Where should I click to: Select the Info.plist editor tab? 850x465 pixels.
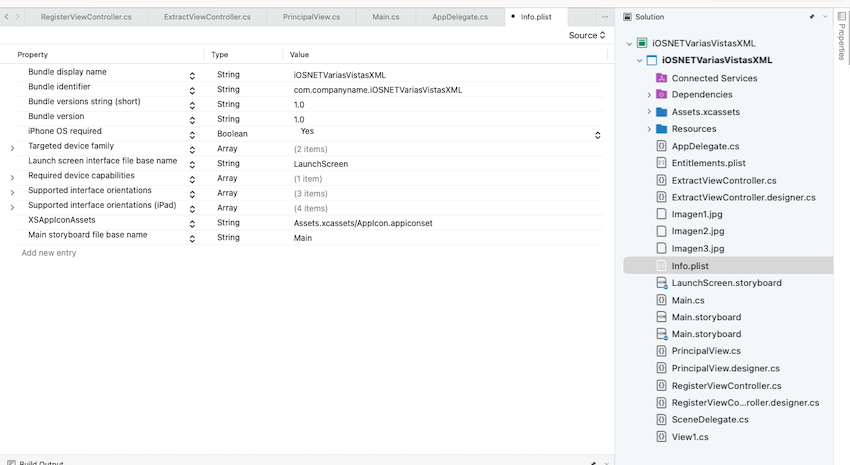pyautogui.click(x=536, y=17)
